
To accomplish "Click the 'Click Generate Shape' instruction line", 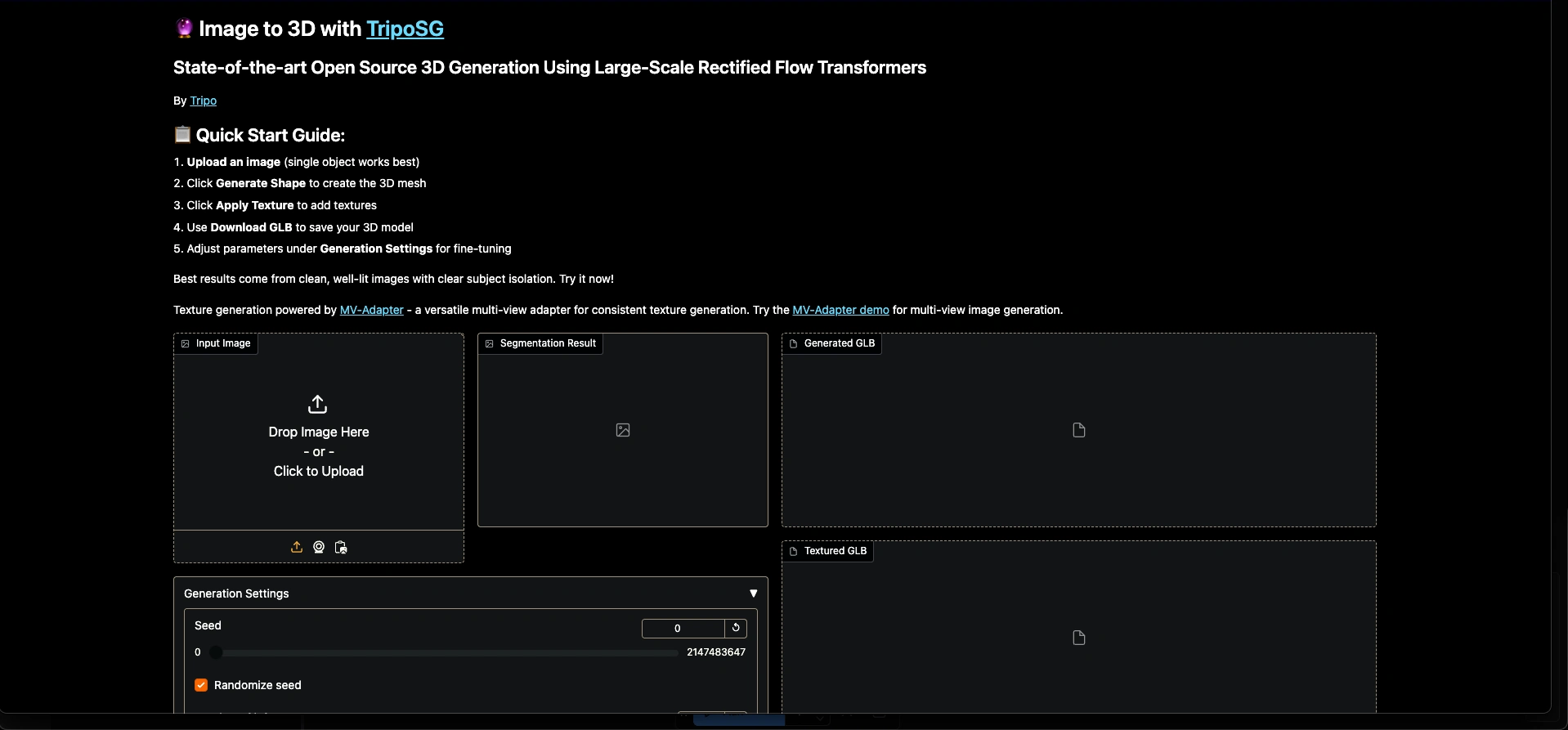I will tap(299, 183).
